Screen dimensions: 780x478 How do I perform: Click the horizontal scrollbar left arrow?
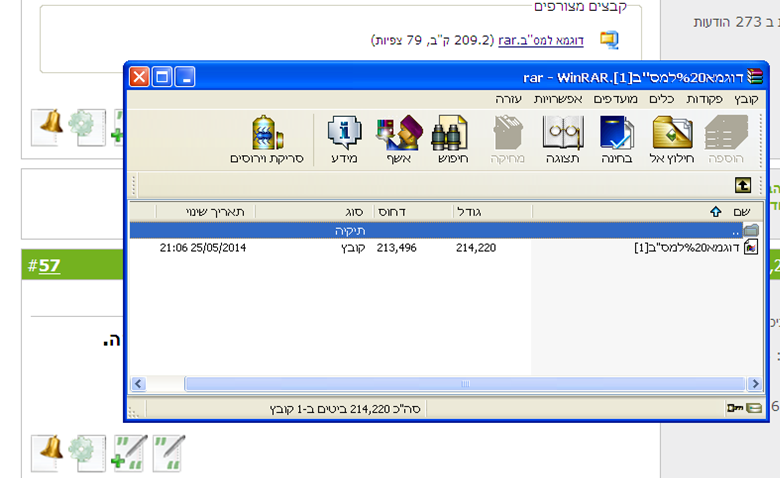point(138,383)
